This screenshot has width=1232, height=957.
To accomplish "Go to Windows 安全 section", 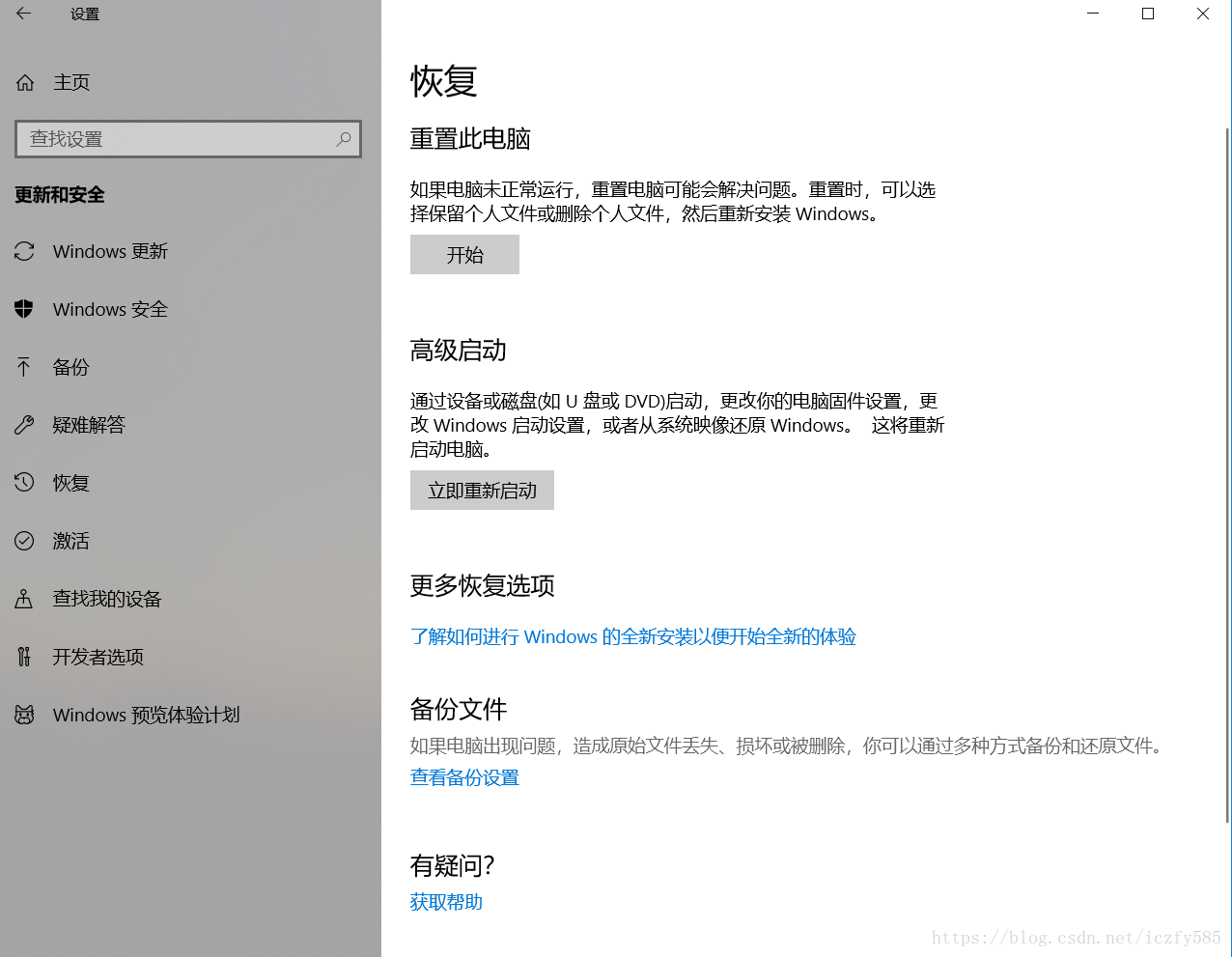I will 110,309.
